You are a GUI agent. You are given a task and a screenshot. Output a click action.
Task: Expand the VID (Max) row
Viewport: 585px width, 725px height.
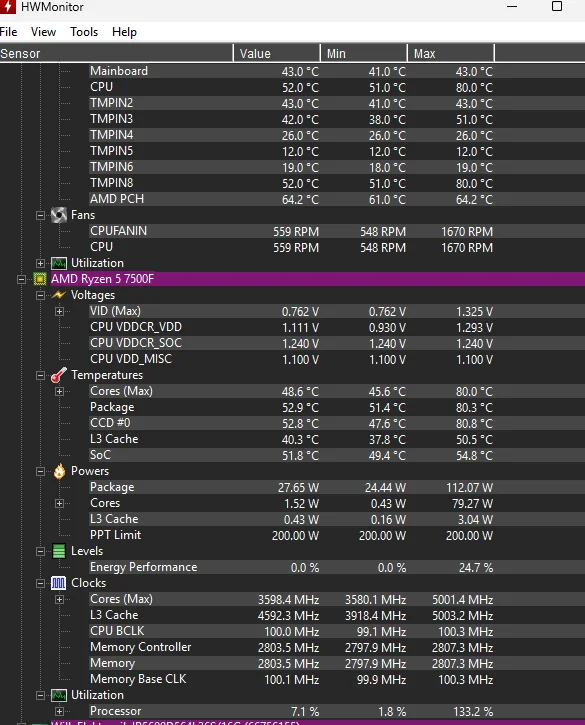click(60, 312)
